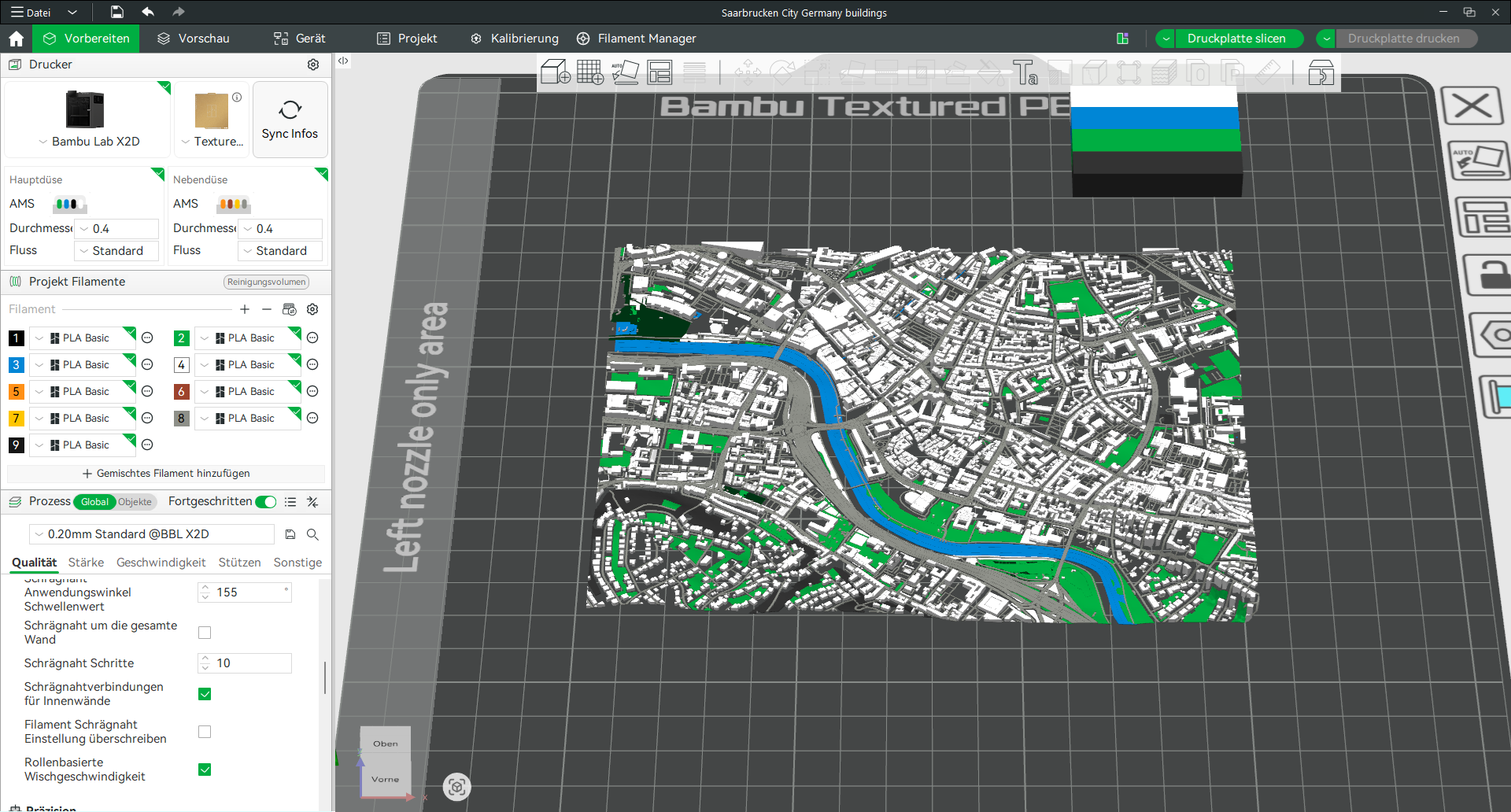Click the Assembly view icon

pos(1321,72)
